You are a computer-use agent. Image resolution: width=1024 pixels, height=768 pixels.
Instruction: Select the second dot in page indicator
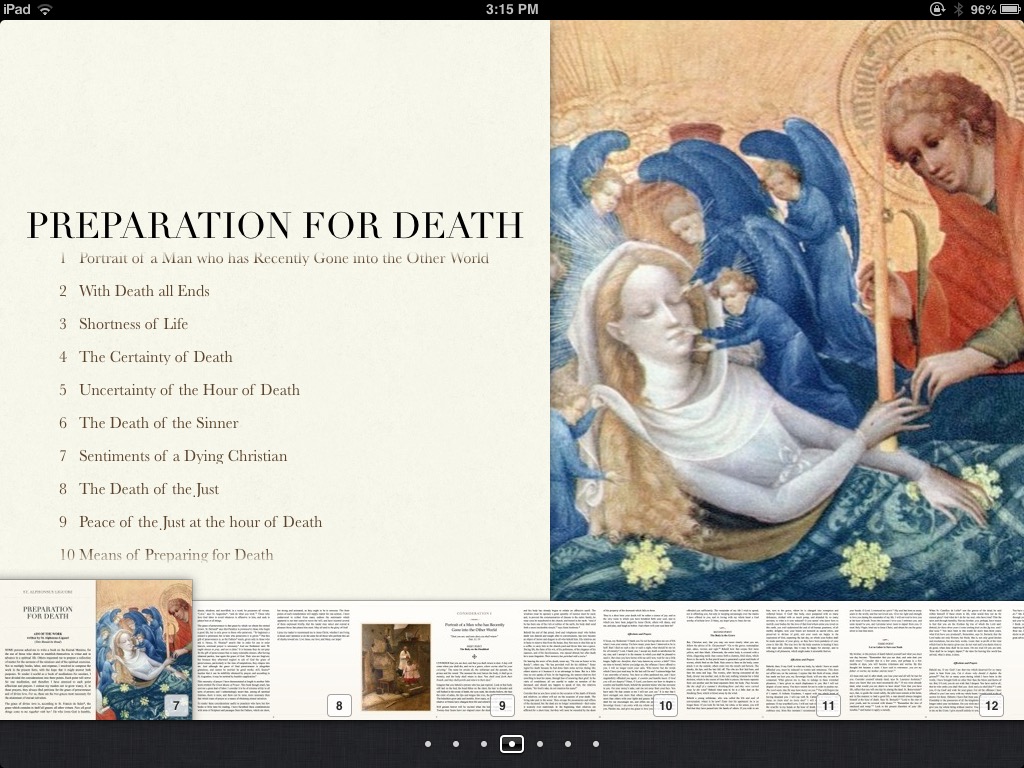tap(456, 744)
